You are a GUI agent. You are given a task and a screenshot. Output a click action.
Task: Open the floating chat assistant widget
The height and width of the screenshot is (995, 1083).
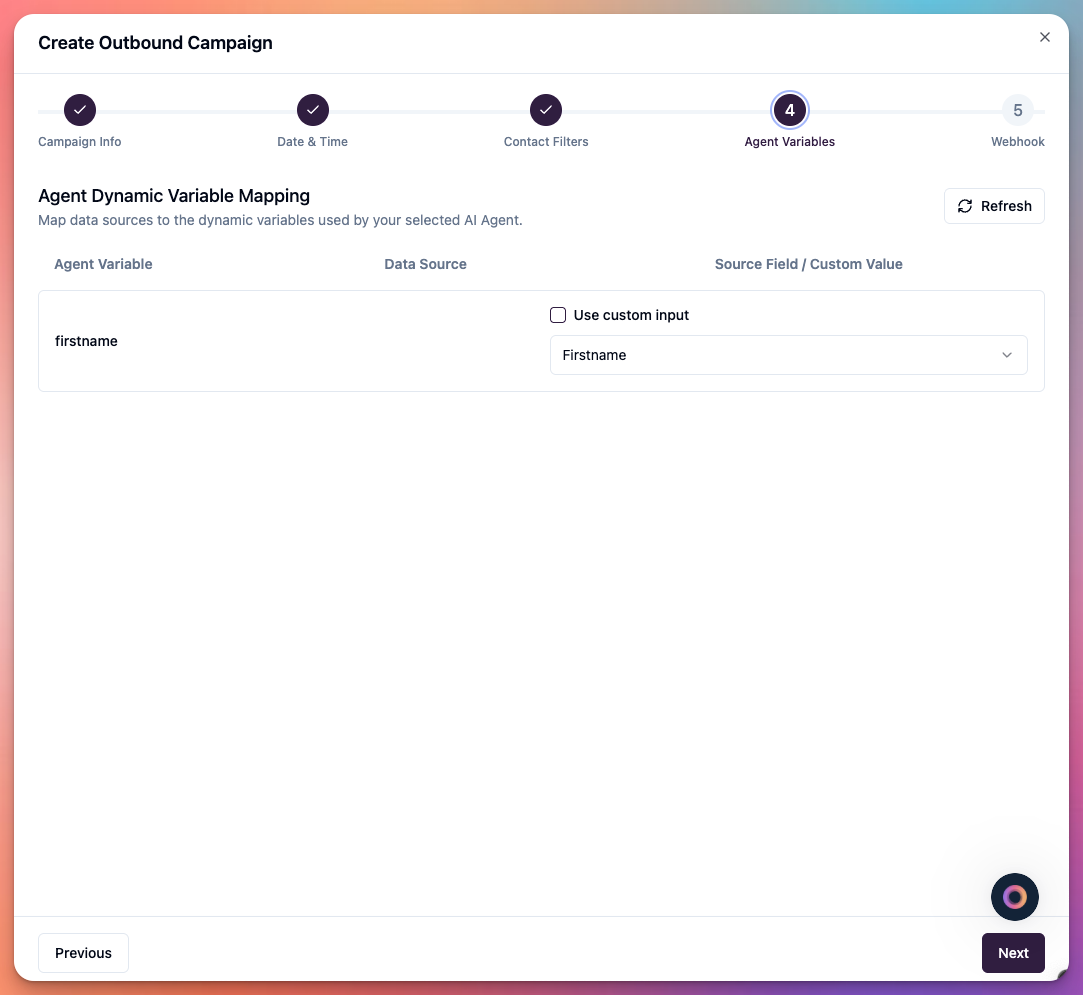tap(1014, 897)
